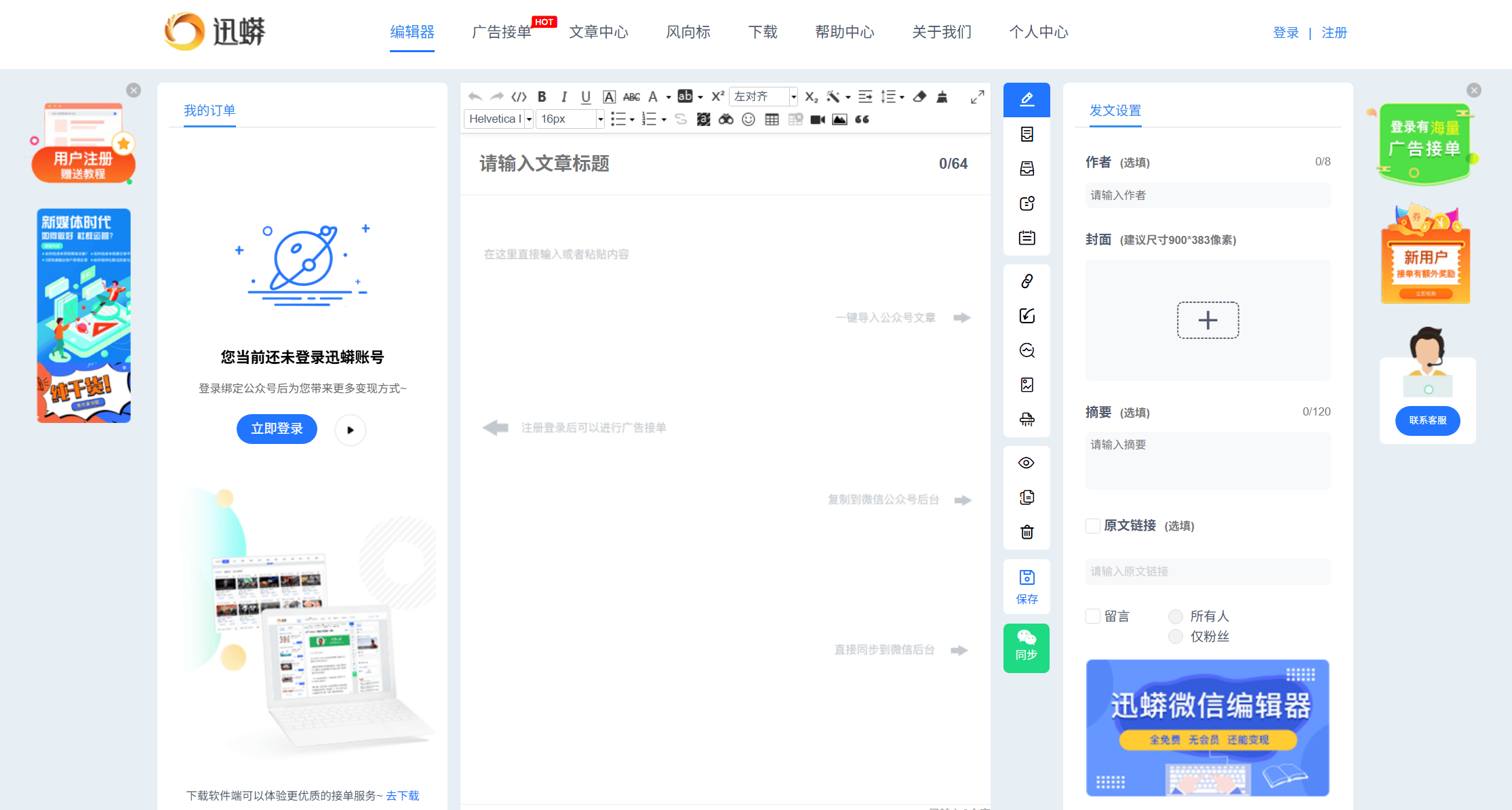1512x810 pixels.
Task: Open the 编辑器 nav tab
Action: pos(412,32)
